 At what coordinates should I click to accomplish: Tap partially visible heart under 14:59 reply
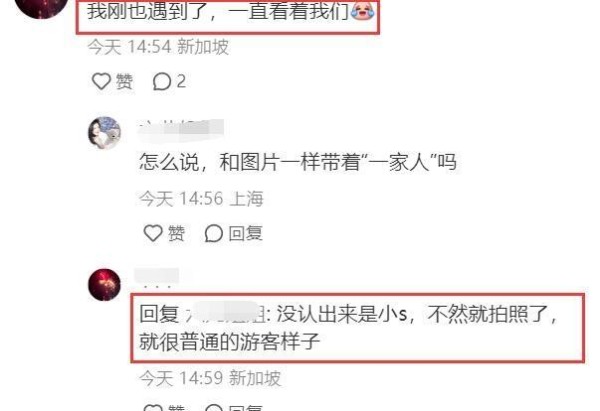[x=153, y=407]
